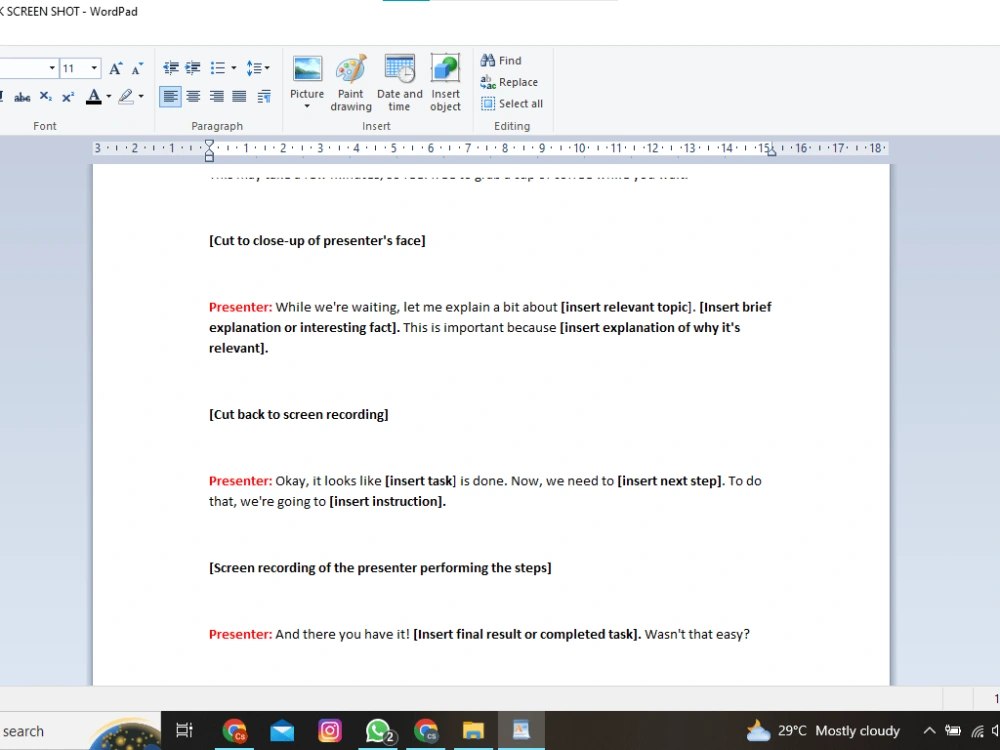1000x750 pixels.
Task: Click the text '[insert relevant topic]'
Action: [626, 307]
